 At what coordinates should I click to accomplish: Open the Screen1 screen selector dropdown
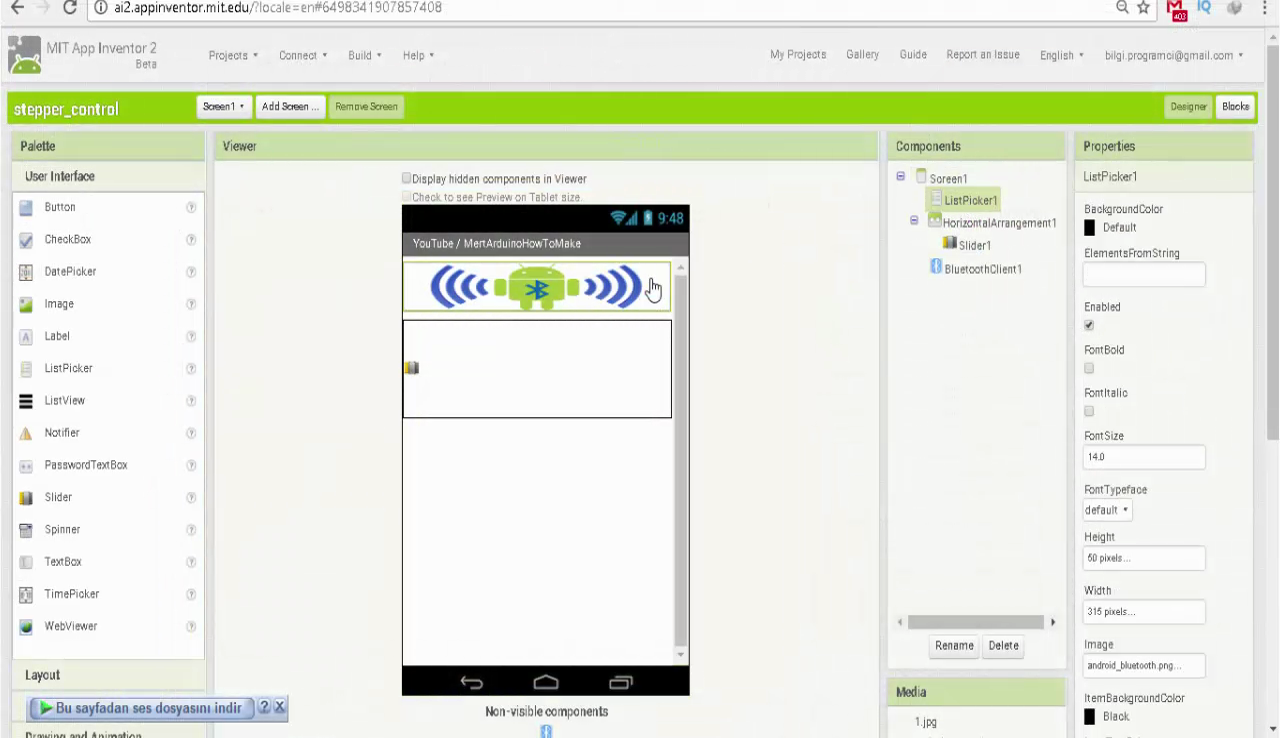point(223,107)
